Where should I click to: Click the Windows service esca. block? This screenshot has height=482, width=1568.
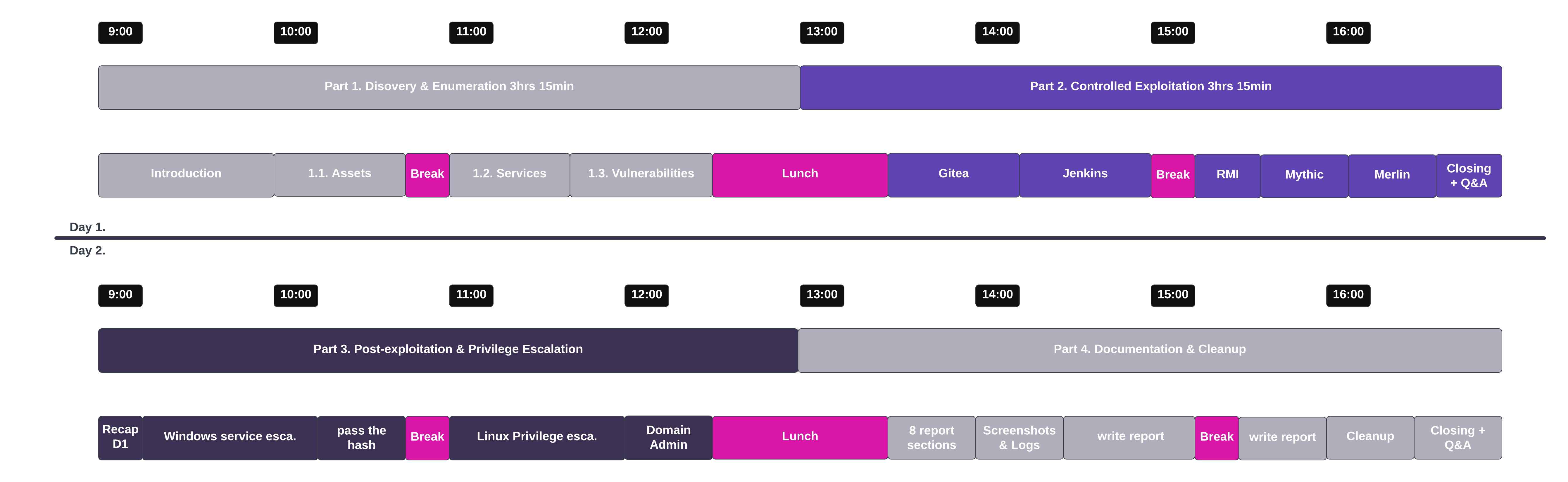[x=230, y=437]
